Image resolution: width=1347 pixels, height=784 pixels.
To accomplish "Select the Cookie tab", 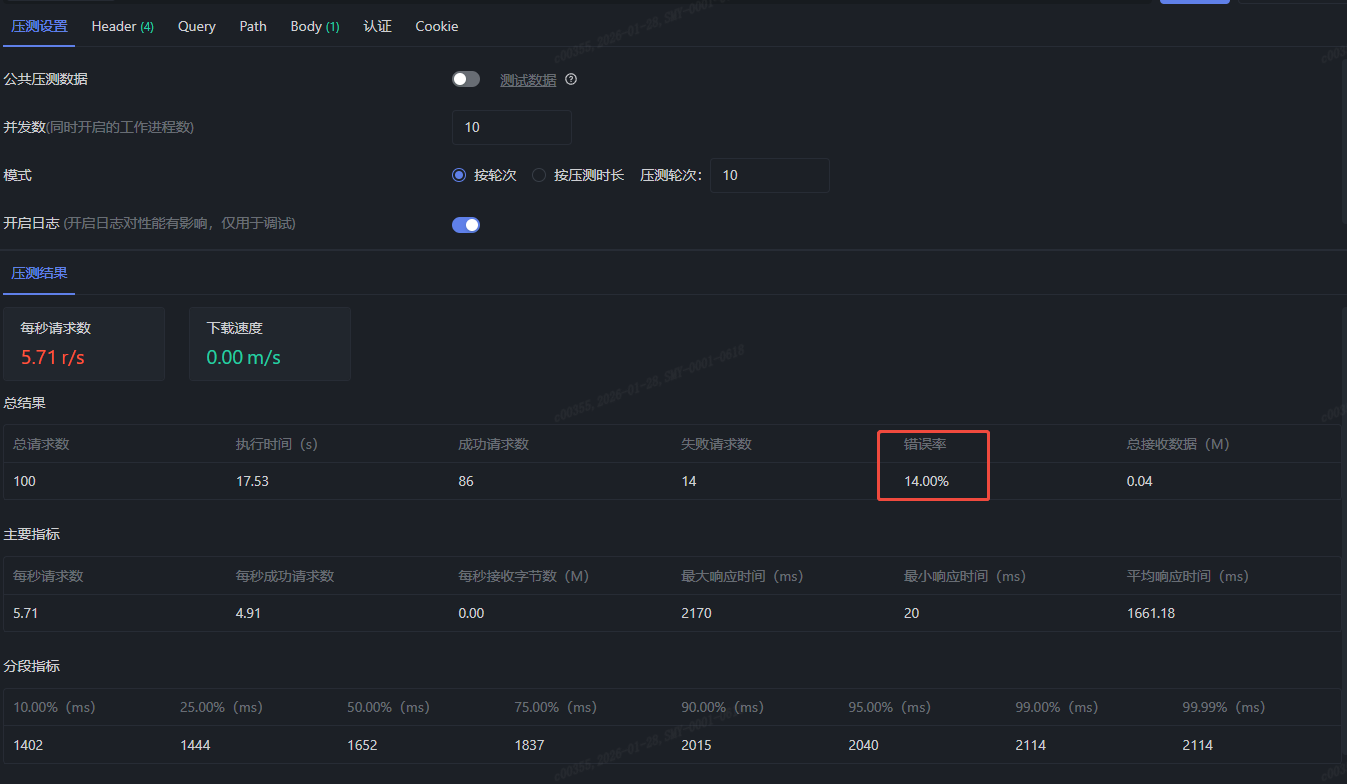I will click(x=437, y=26).
